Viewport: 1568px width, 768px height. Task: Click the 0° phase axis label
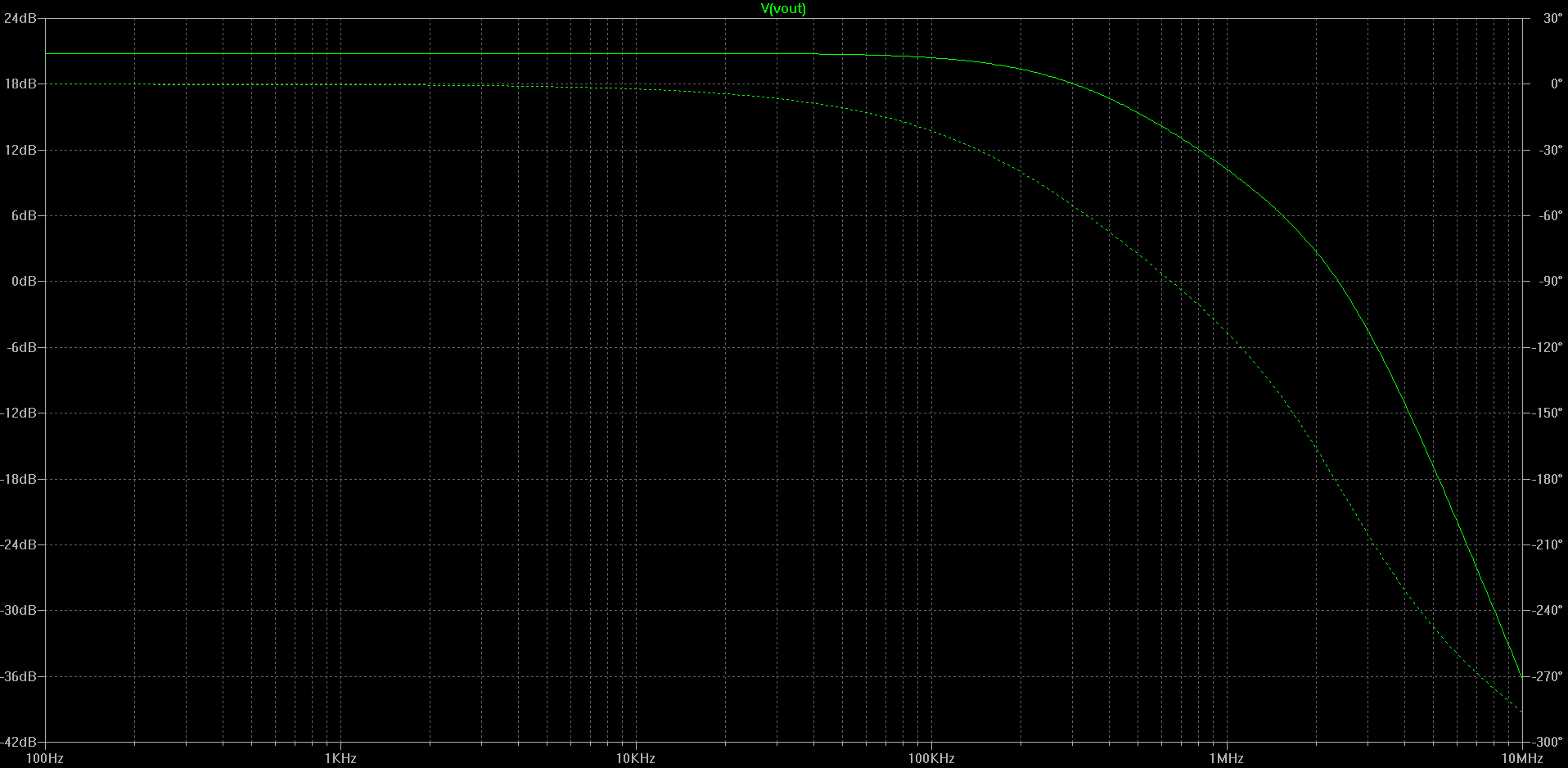click(x=1557, y=84)
